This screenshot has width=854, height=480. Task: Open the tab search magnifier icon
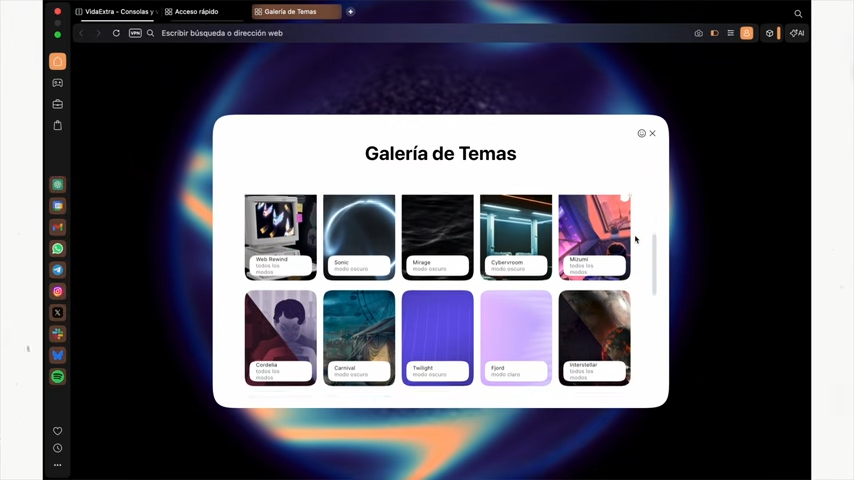pyautogui.click(x=798, y=14)
